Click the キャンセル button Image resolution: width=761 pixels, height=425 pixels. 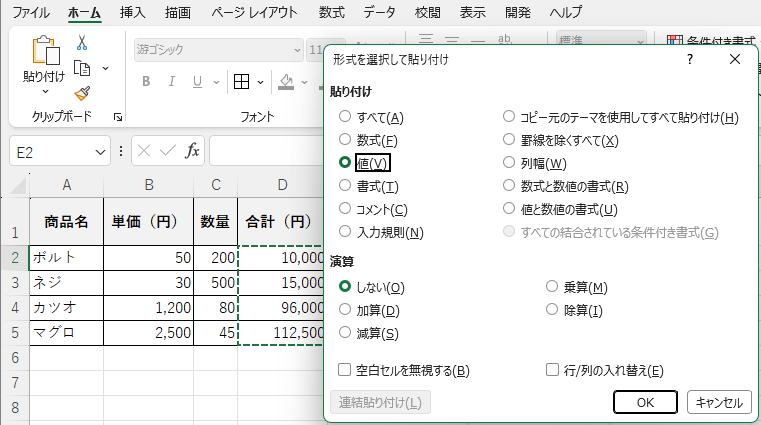pos(719,402)
